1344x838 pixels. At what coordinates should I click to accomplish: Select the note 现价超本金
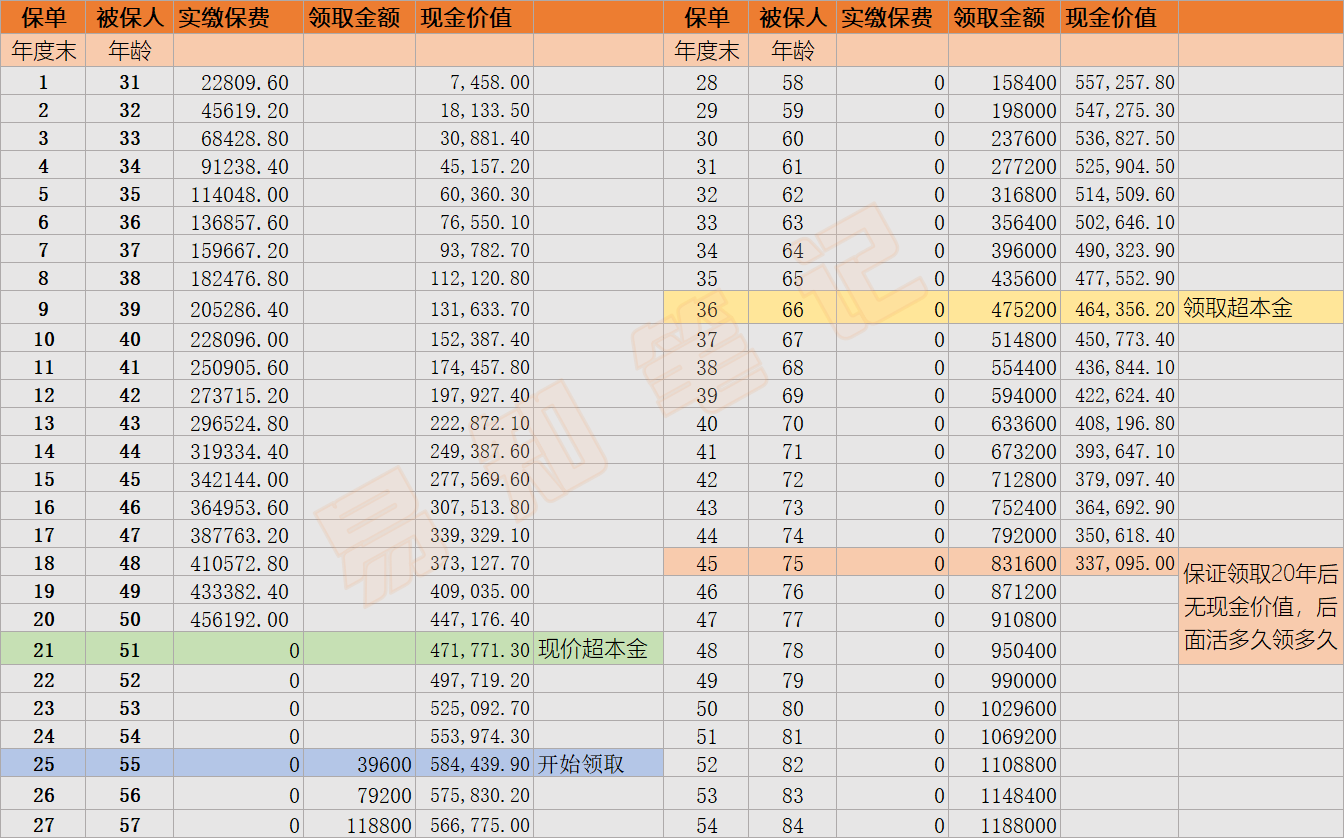coord(593,650)
